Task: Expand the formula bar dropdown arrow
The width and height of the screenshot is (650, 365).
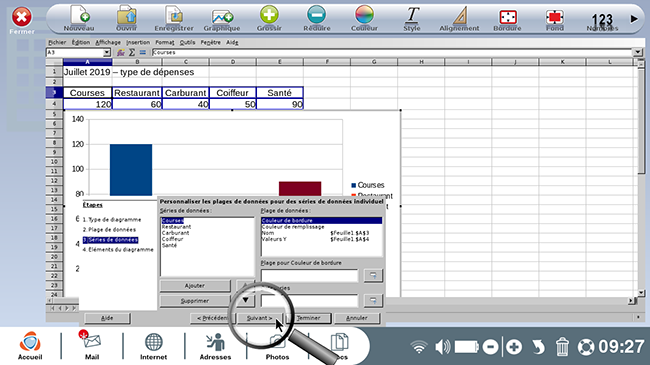Action: point(638,52)
